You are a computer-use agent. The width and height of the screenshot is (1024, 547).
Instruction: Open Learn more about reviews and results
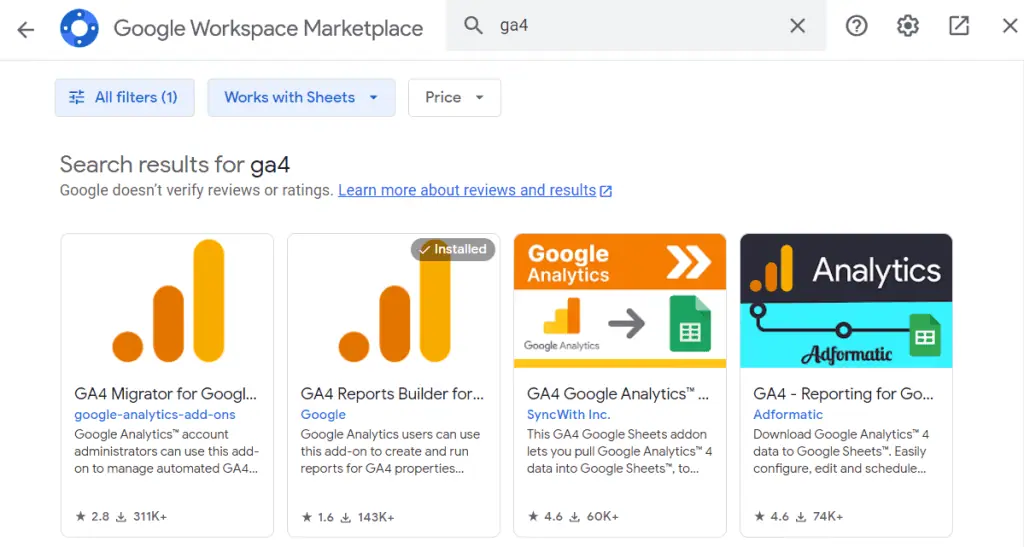point(467,190)
